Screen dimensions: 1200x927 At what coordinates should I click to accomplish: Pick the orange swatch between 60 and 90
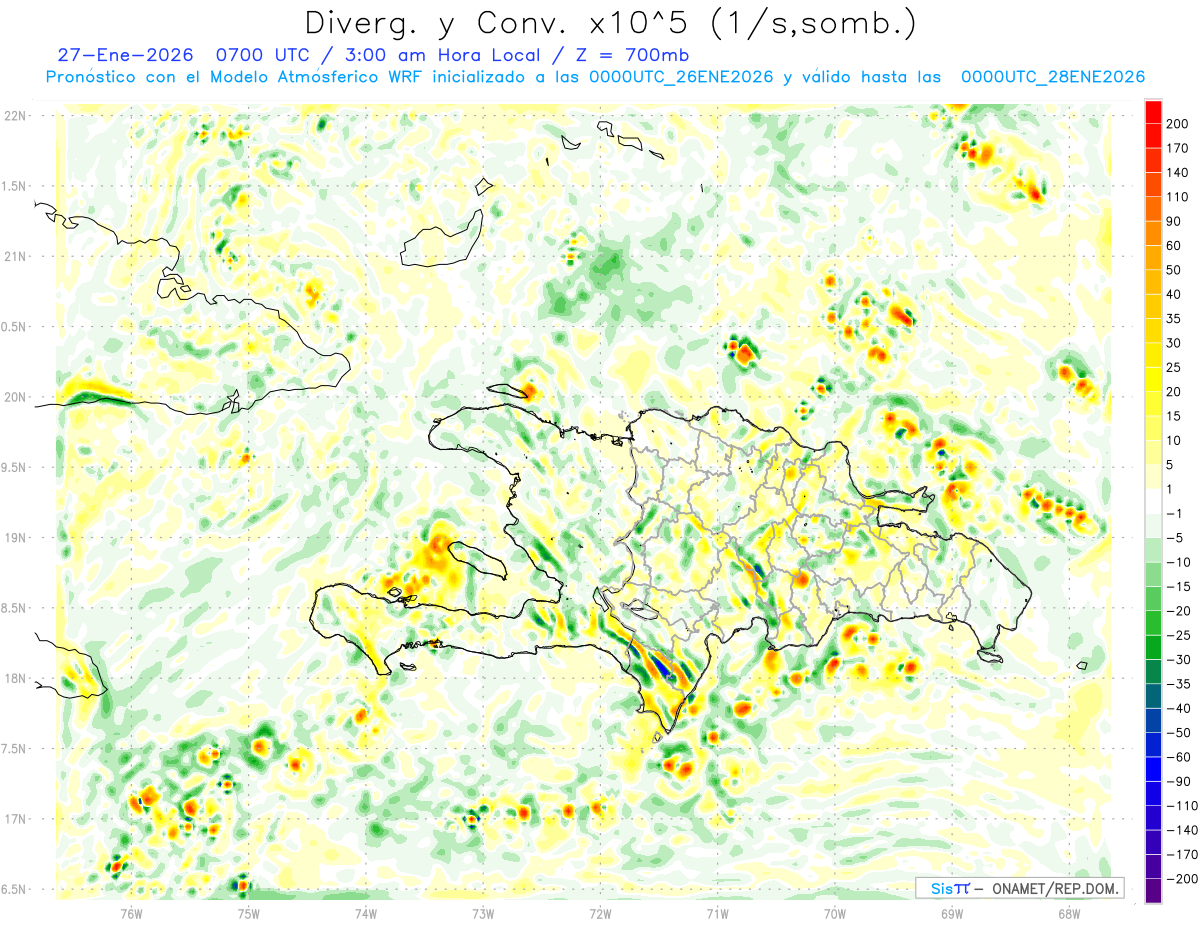click(1154, 234)
